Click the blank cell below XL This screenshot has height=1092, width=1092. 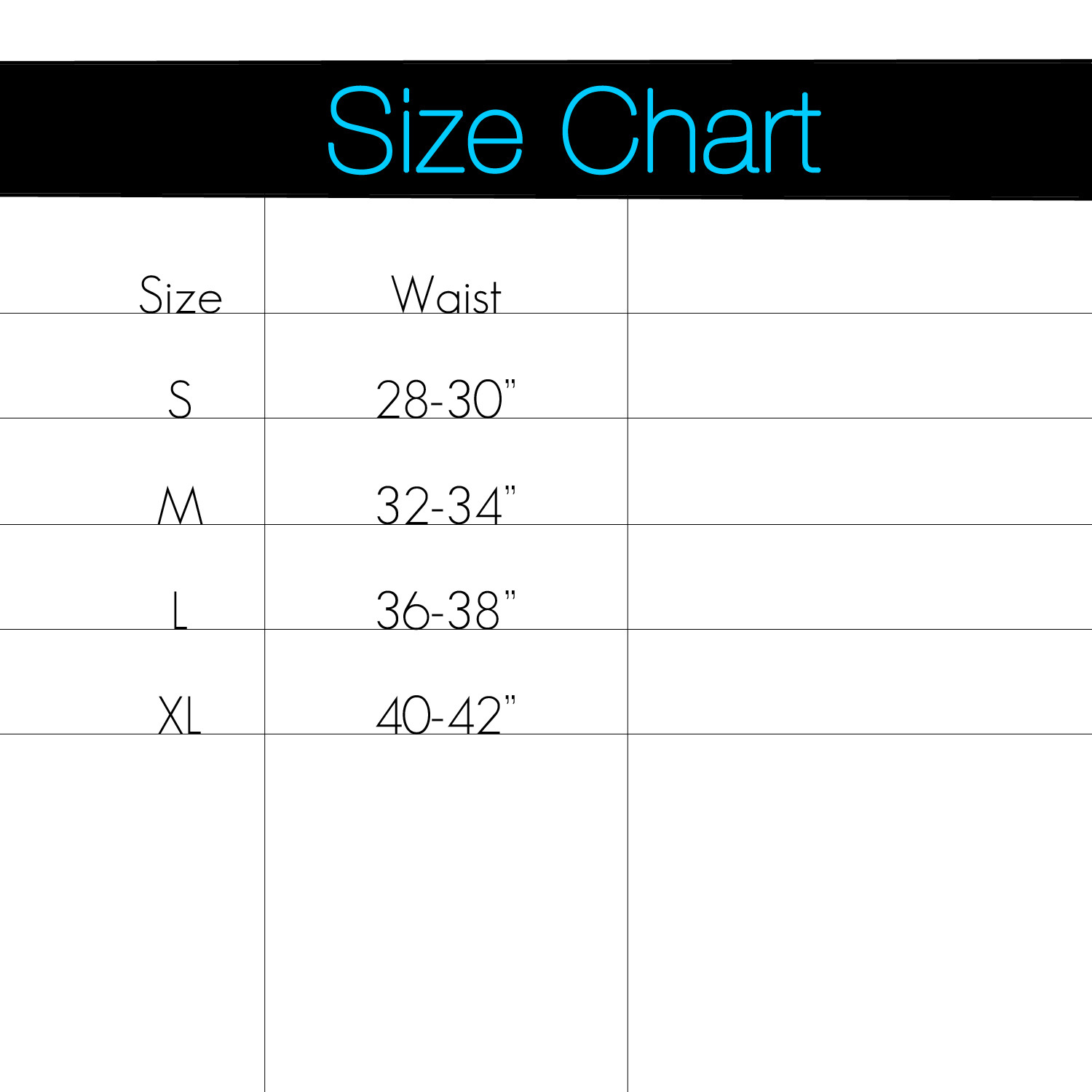(132, 910)
